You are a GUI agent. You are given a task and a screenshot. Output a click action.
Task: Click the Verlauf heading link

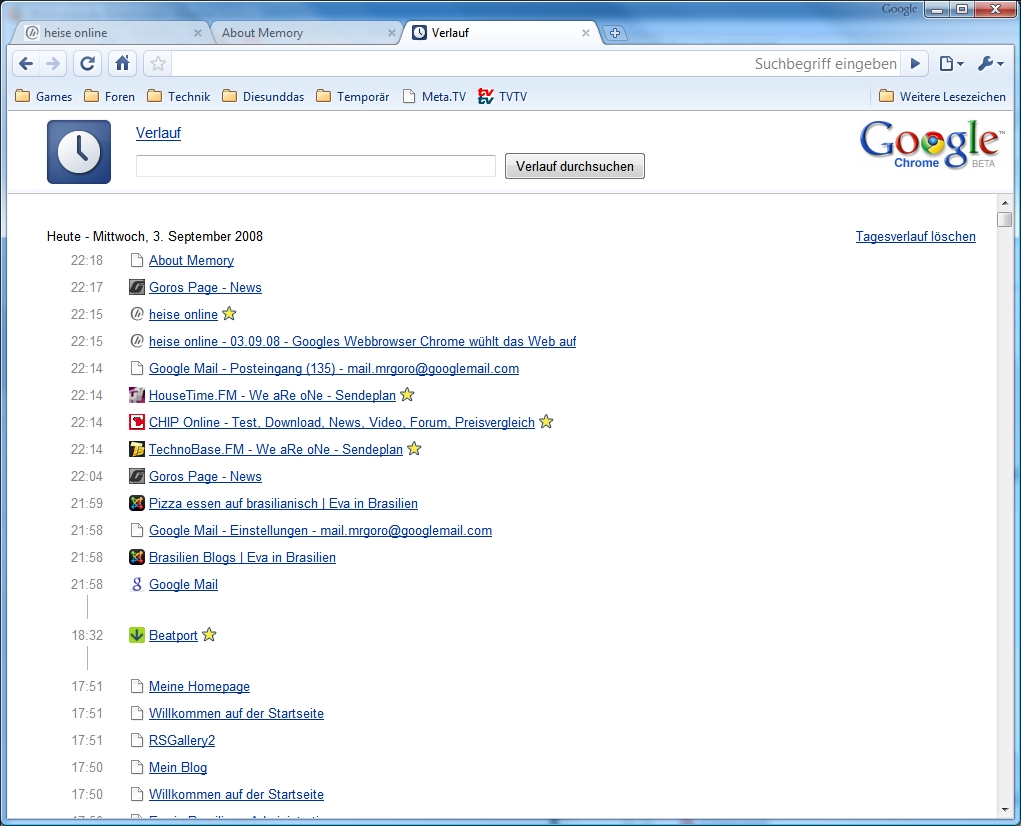[x=158, y=133]
